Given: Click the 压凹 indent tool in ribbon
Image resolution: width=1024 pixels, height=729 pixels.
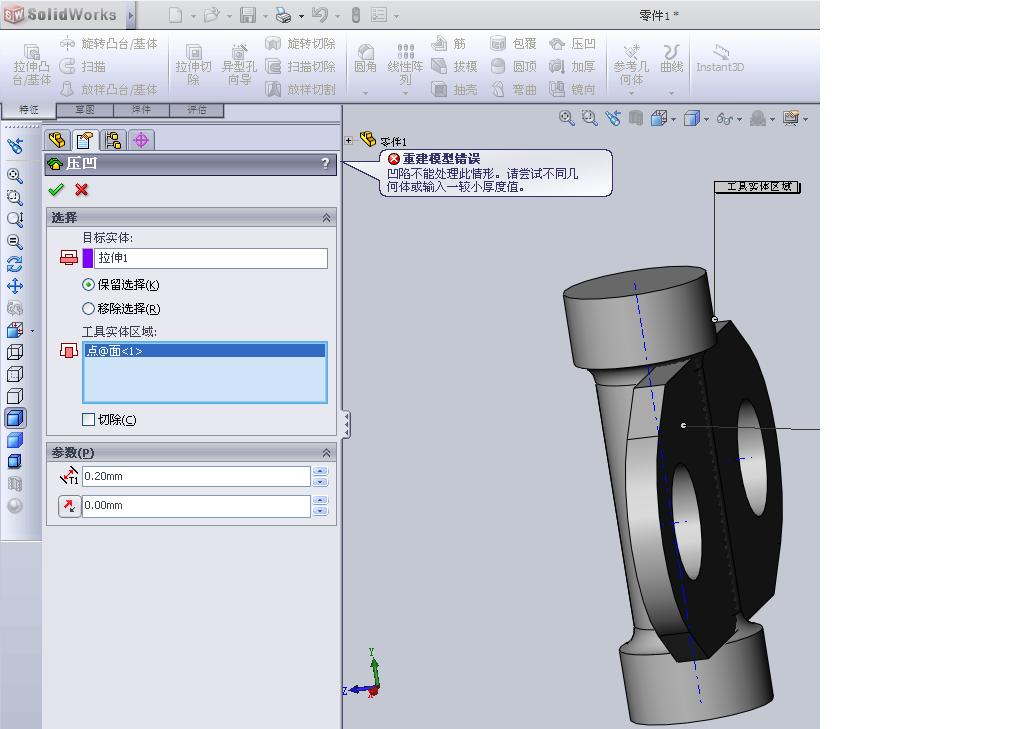Looking at the screenshot, I should pyautogui.click(x=572, y=44).
